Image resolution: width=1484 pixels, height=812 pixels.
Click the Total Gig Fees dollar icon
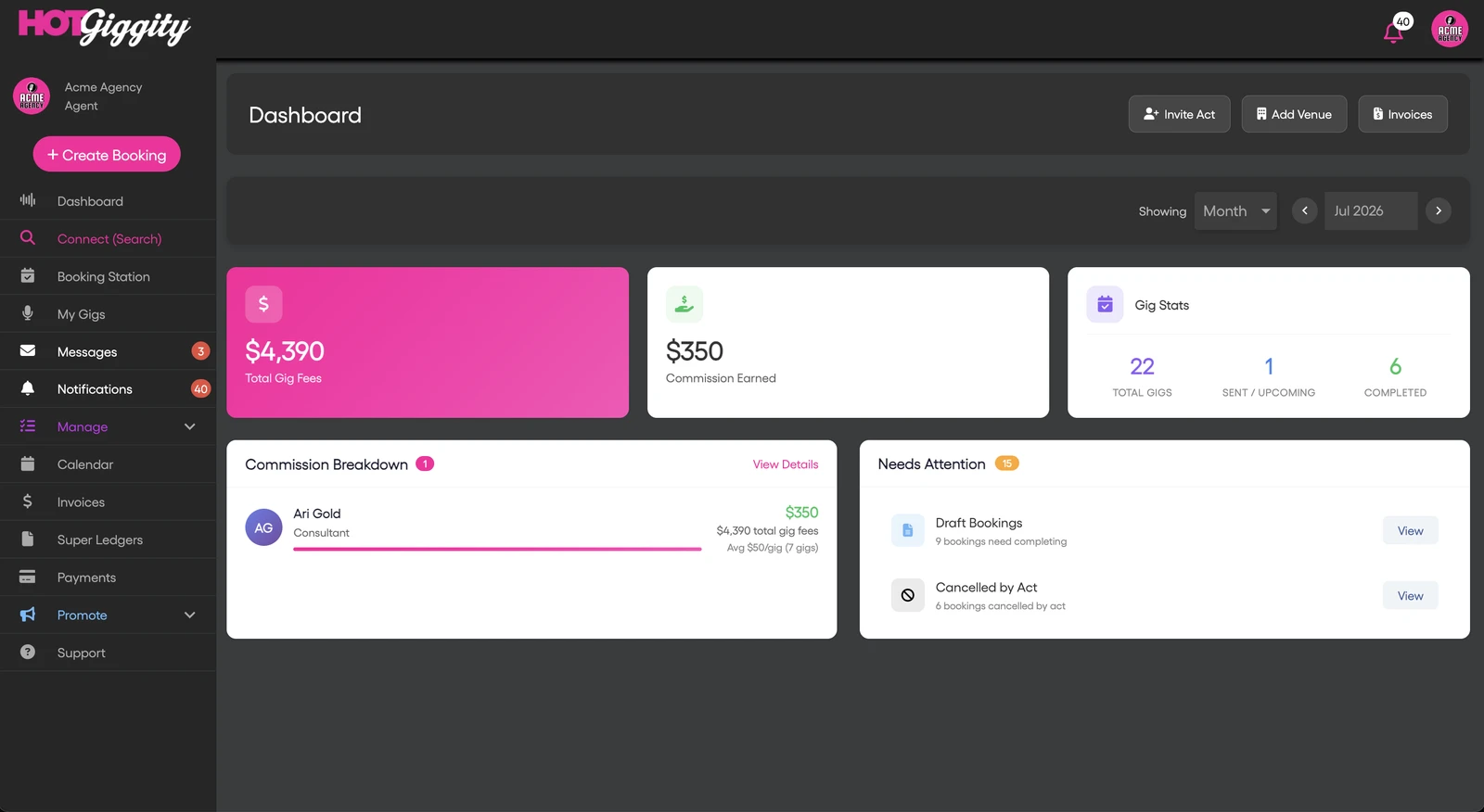263,304
